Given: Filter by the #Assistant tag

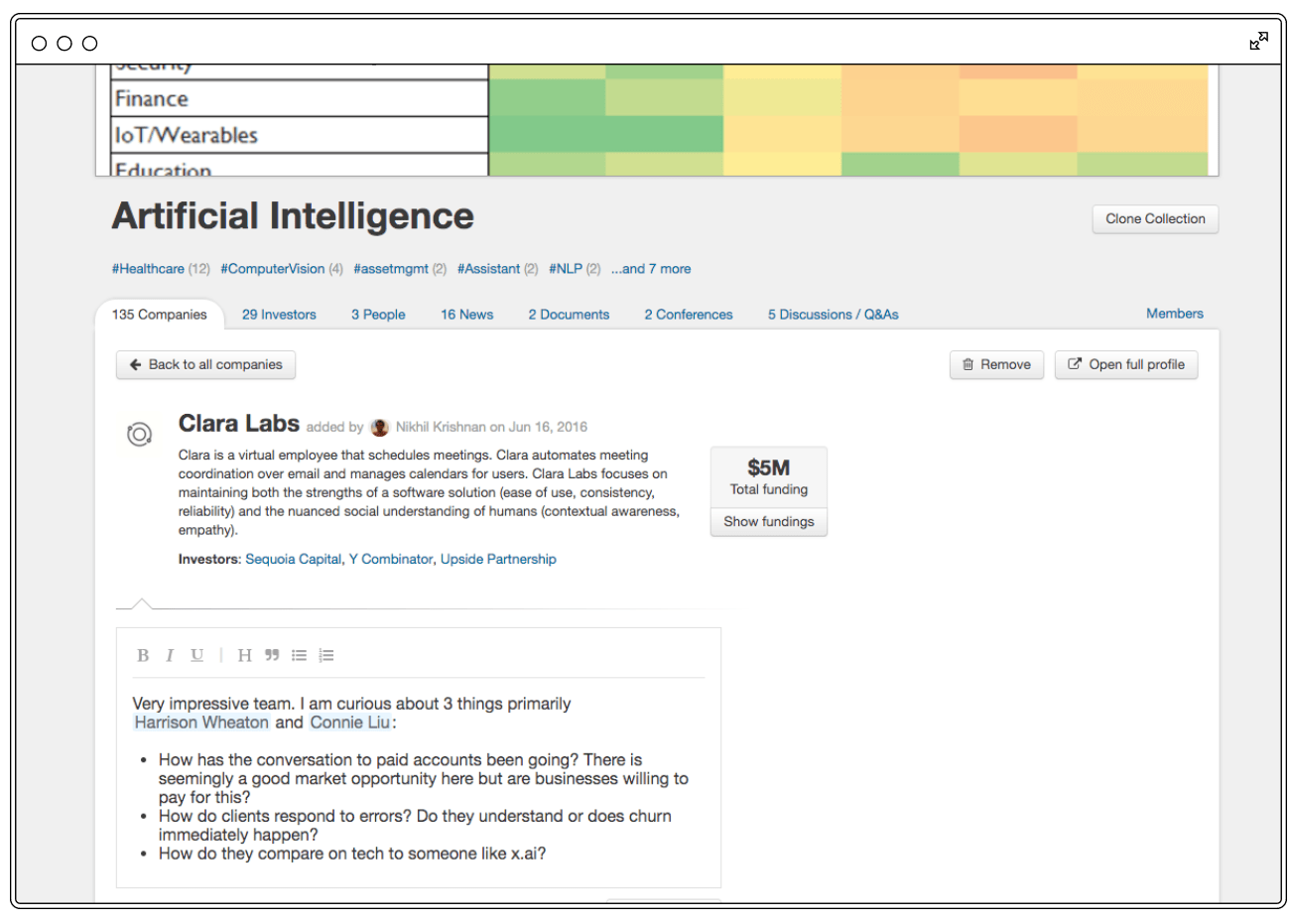Looking at the screenshot, I should tap(488, 269).
